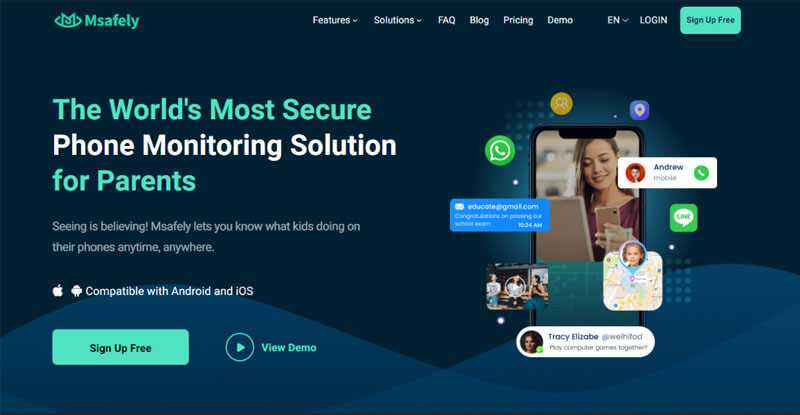Click the Msafely logo

(97, 20)
